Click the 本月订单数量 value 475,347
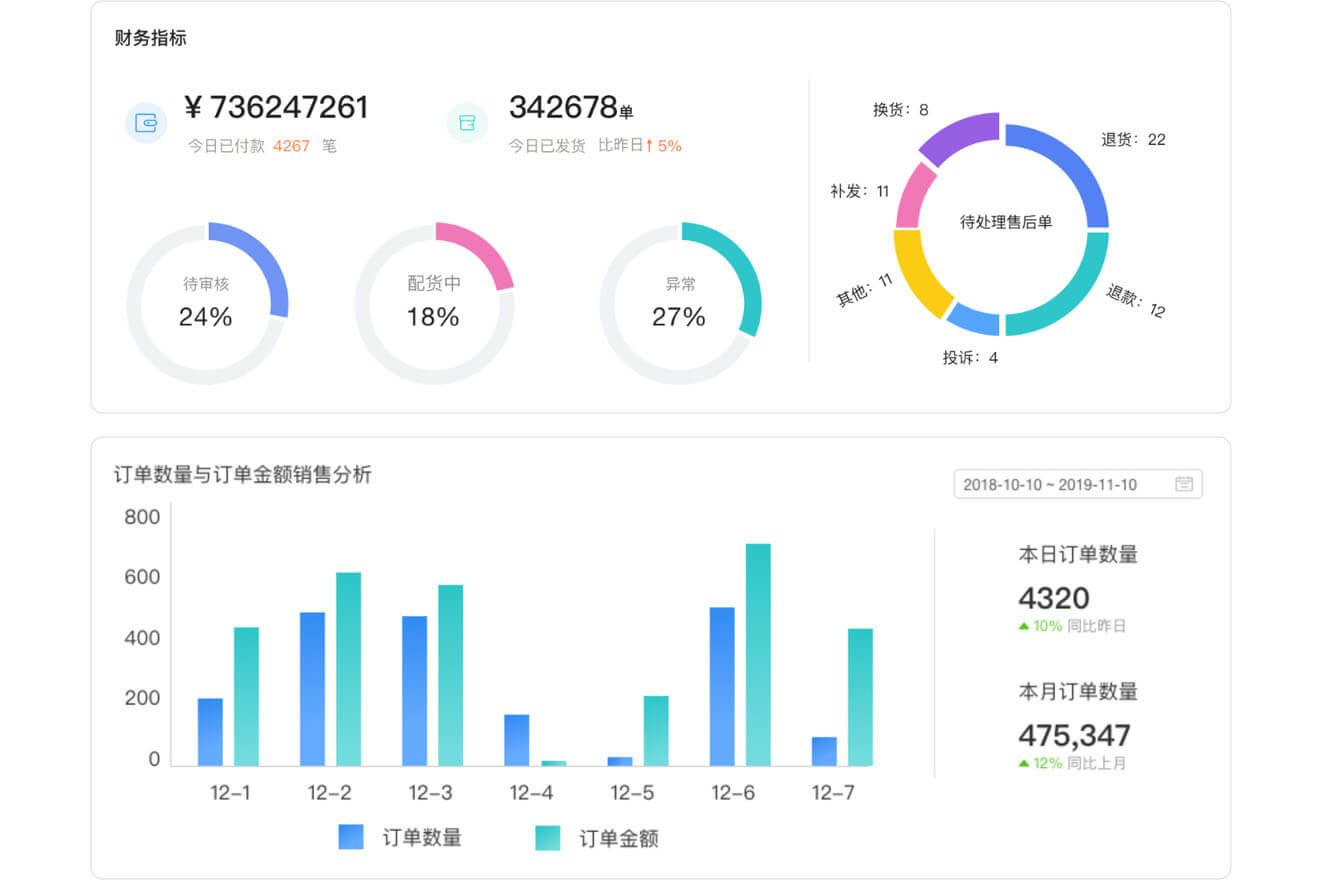Viewport: 1320px width, 880px height. click(x=1073, y=735)
